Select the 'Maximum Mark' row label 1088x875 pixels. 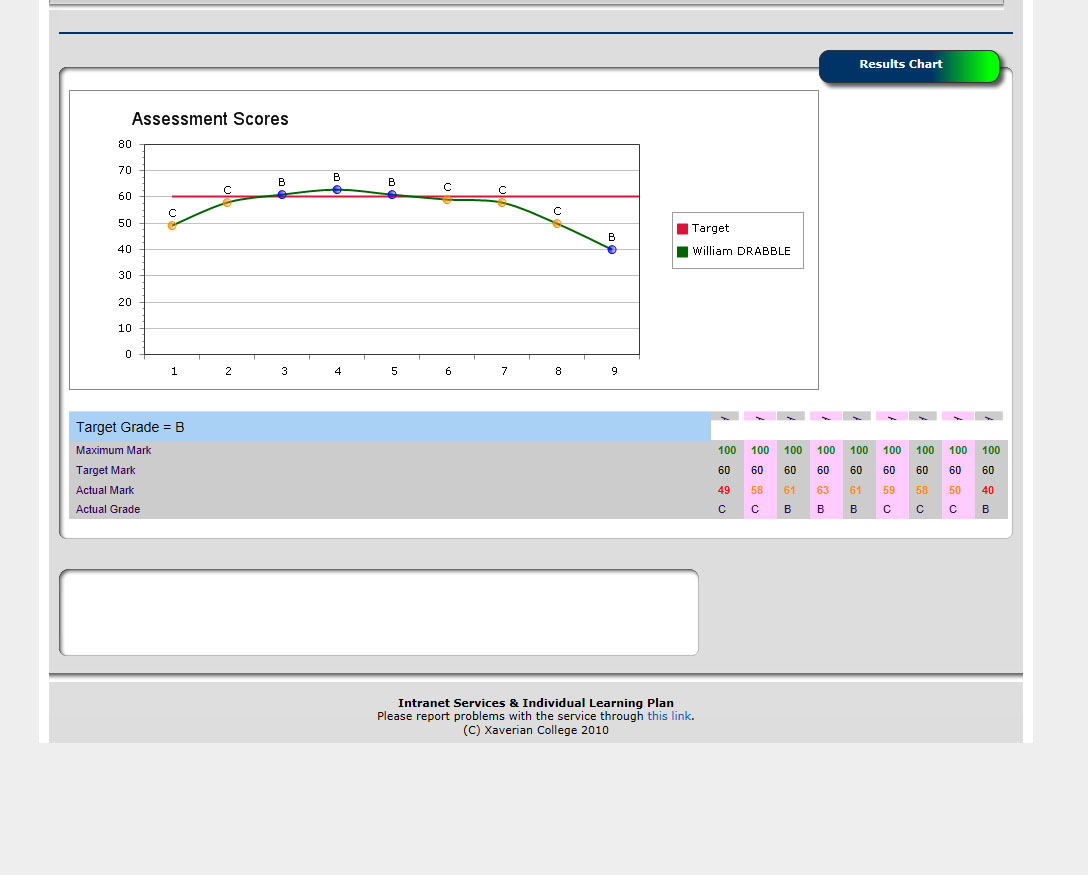[113, 450]
